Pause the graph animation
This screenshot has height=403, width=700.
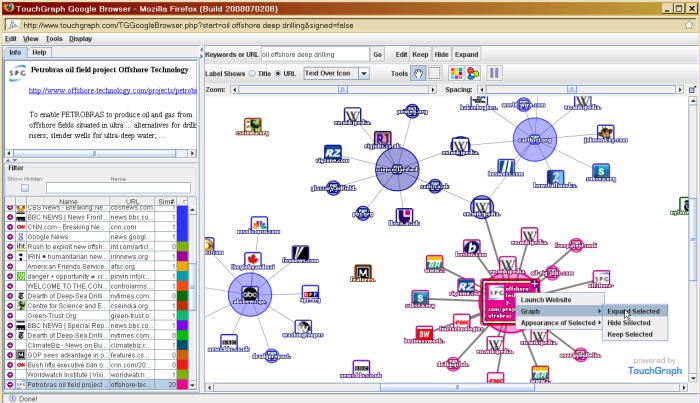[495, 73]
